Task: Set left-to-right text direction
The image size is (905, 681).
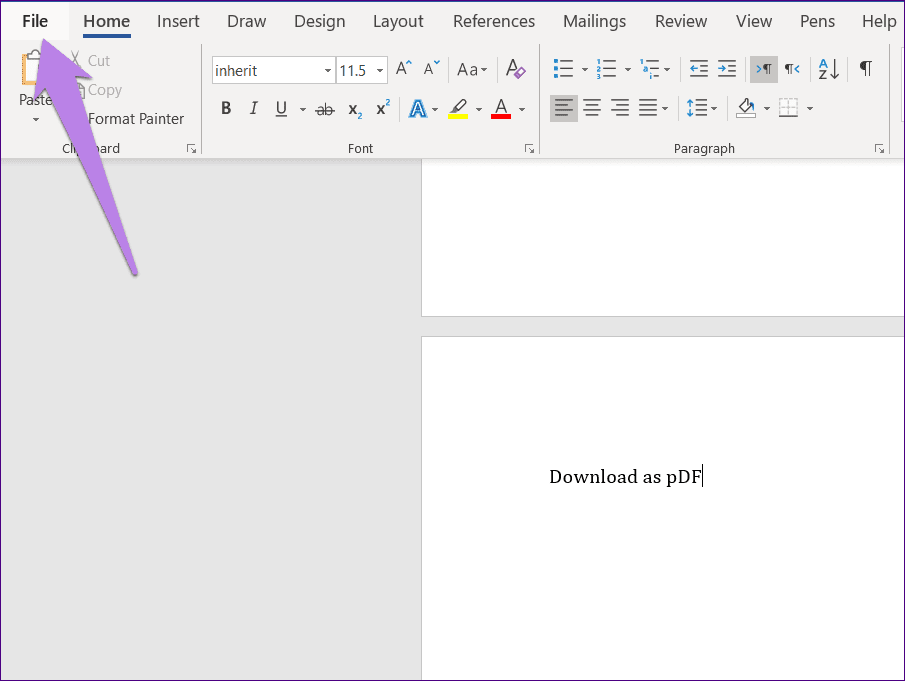Action: coord(764,69)
